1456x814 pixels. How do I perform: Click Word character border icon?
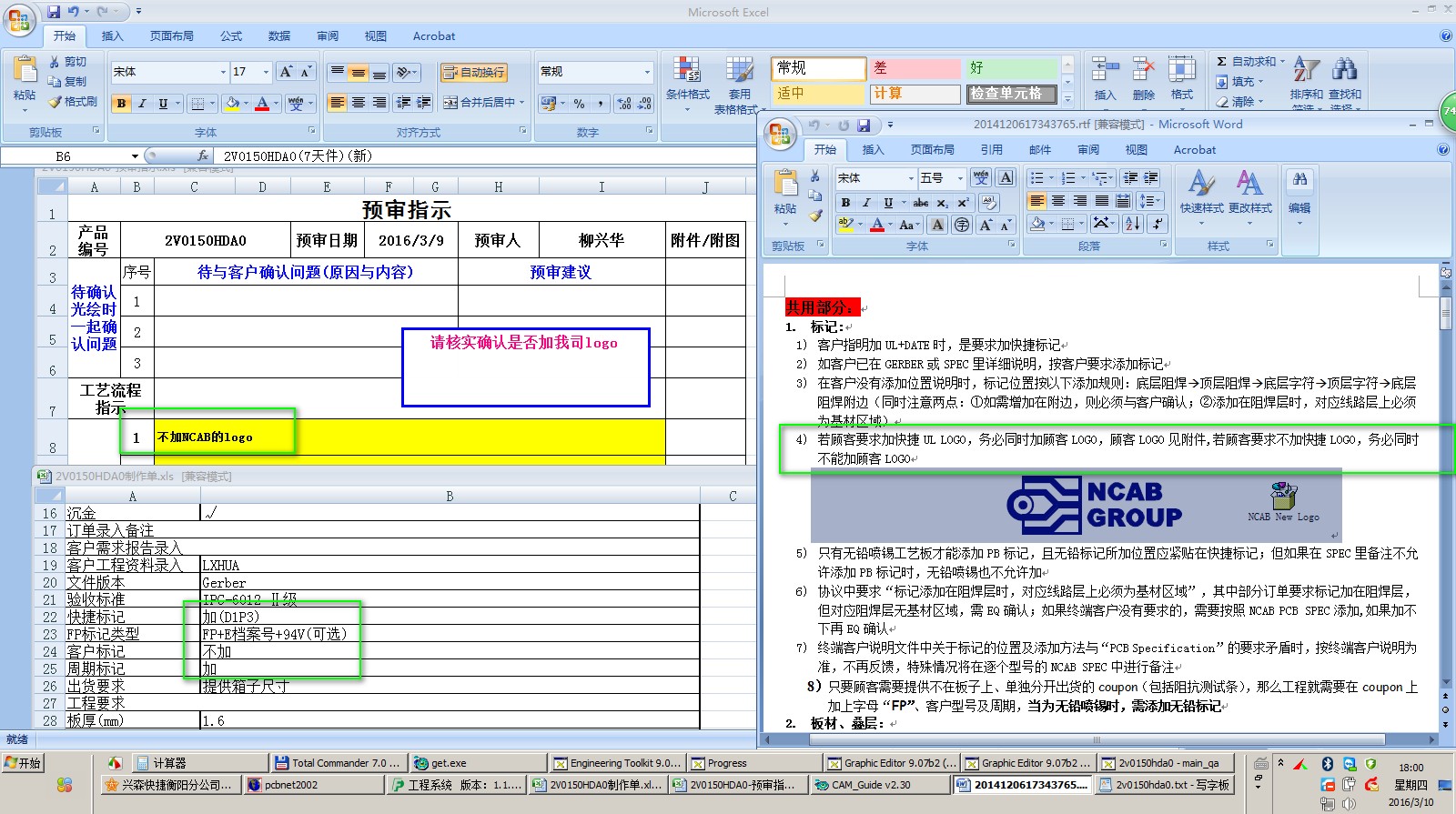tap(1006, 178)
